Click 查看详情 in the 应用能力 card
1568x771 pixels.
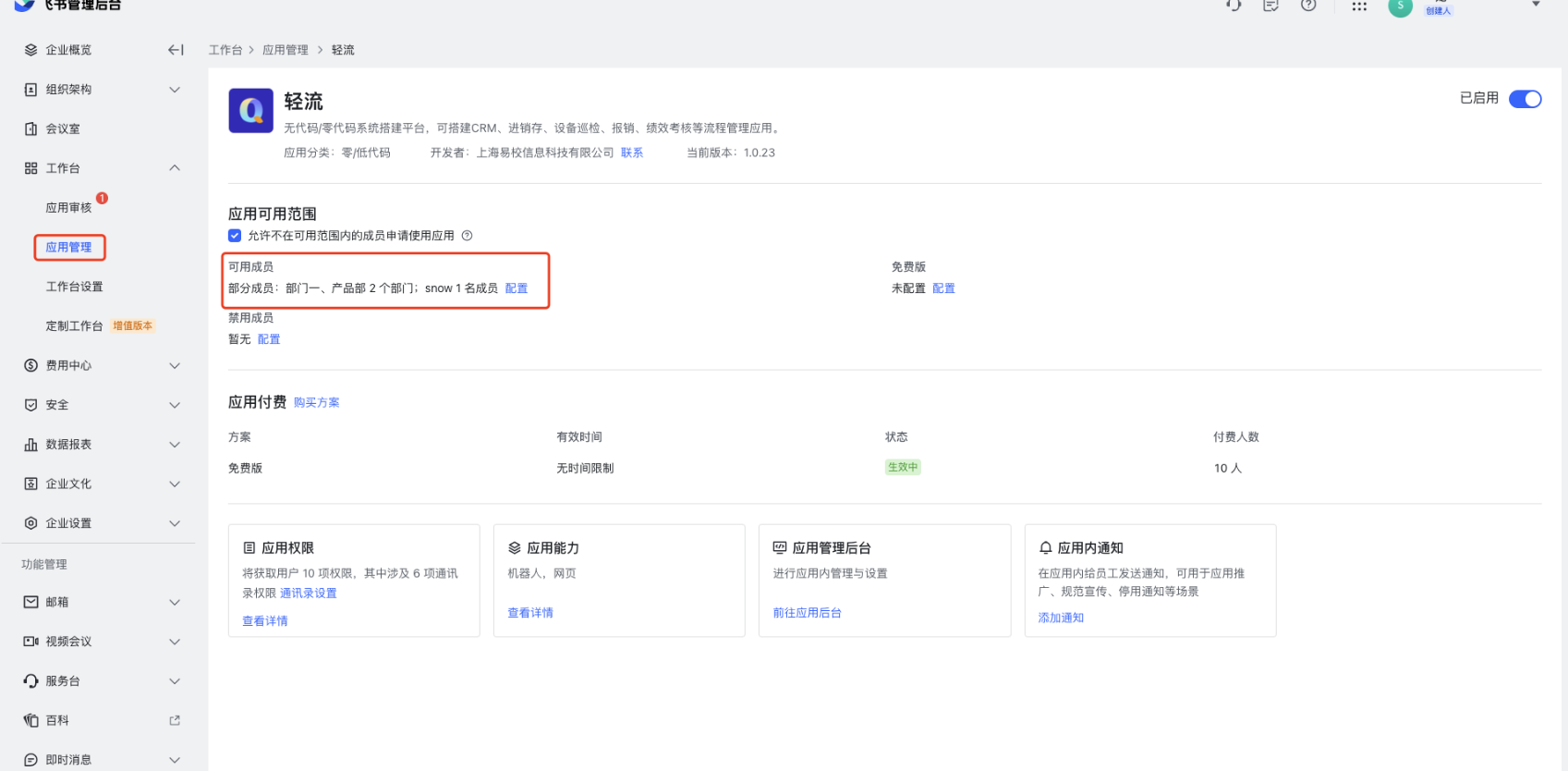530,613
